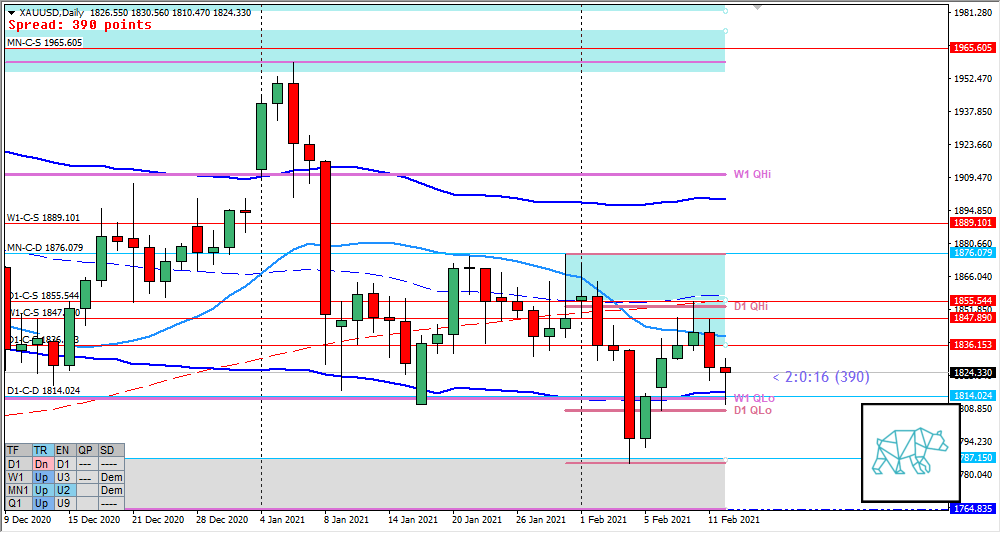Click the current price tag 1824.330
The image size is (1001, 533).
(971, 373)
